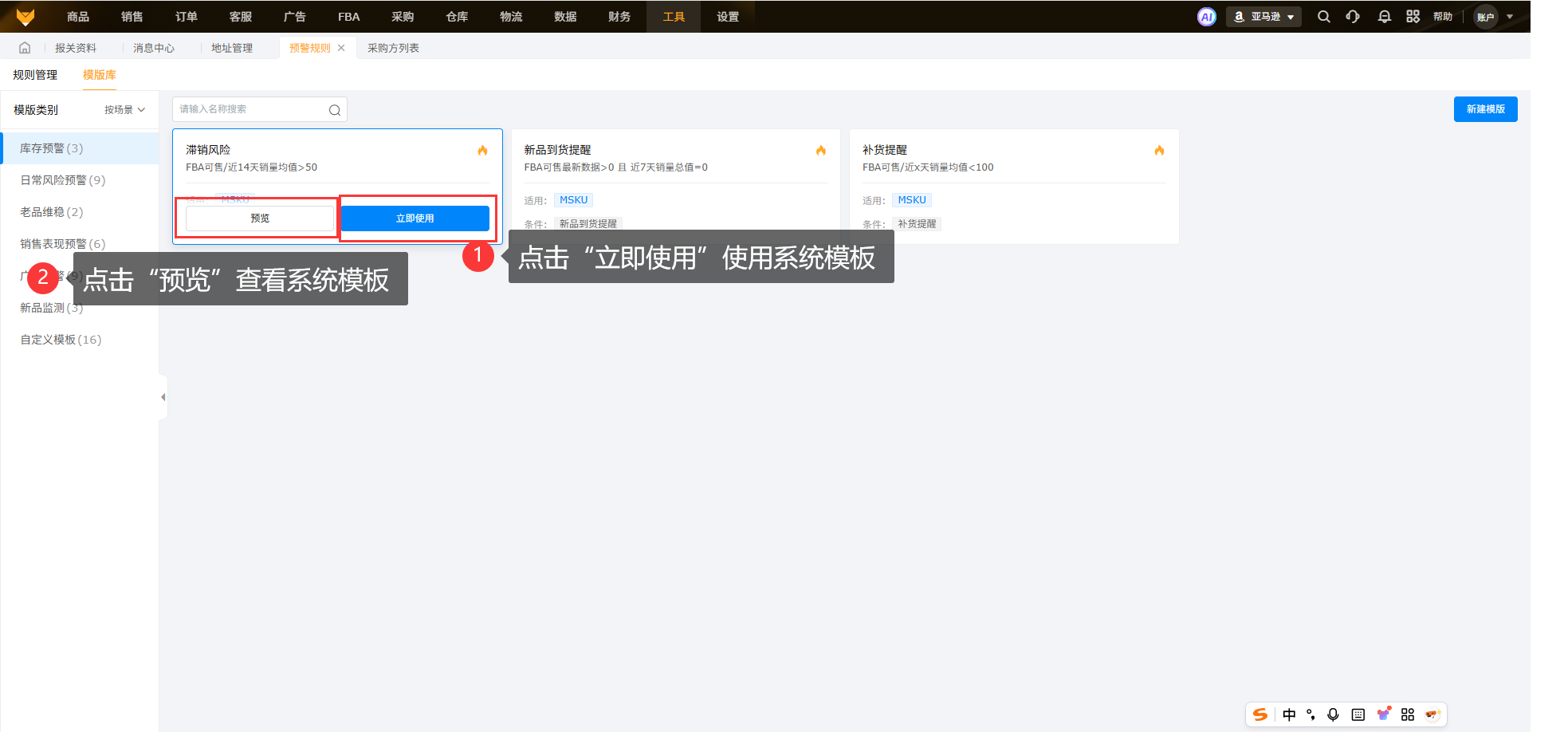Switch to the 规则管理 sub-tab

tap(35, 75)
